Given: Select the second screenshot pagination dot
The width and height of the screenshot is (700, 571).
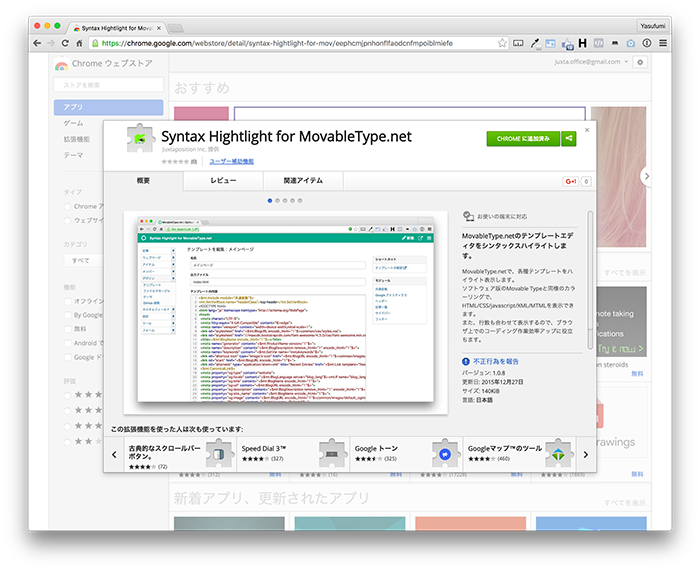Looking at the screenshot, I should 277,200.
